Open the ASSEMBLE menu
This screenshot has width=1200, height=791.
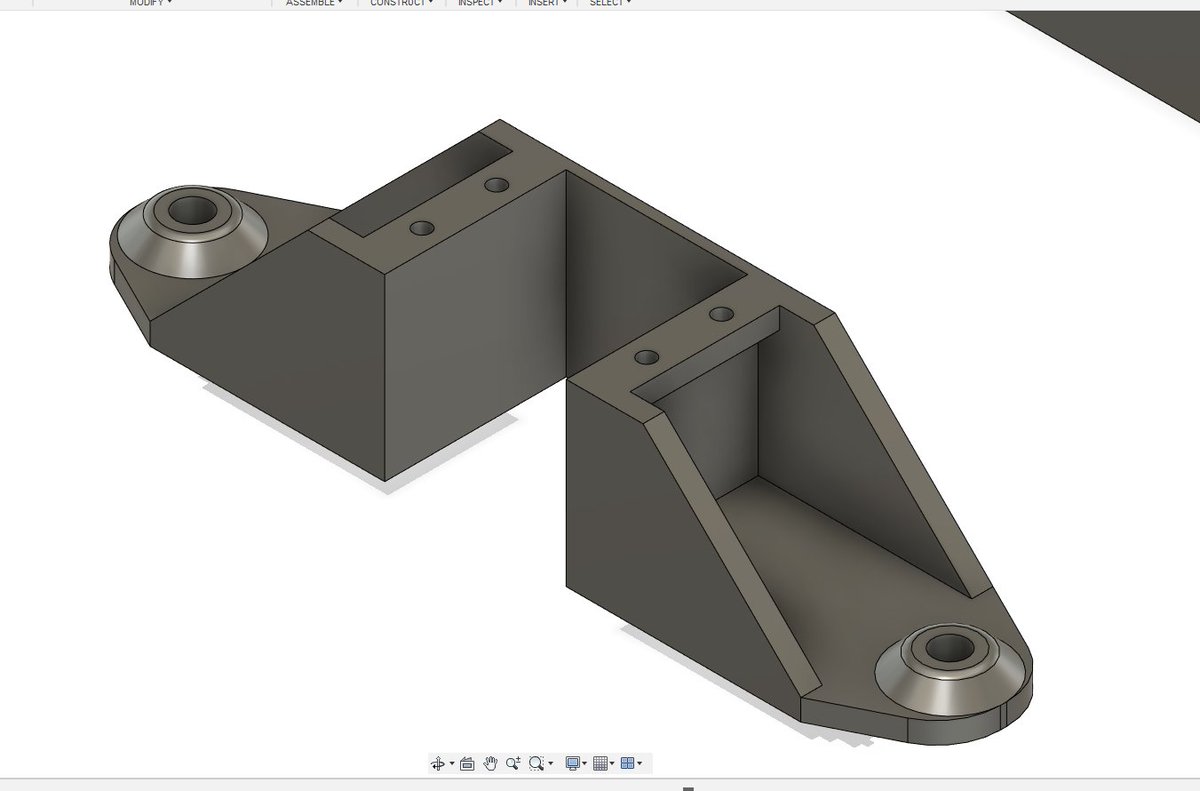tap(314, 3)
